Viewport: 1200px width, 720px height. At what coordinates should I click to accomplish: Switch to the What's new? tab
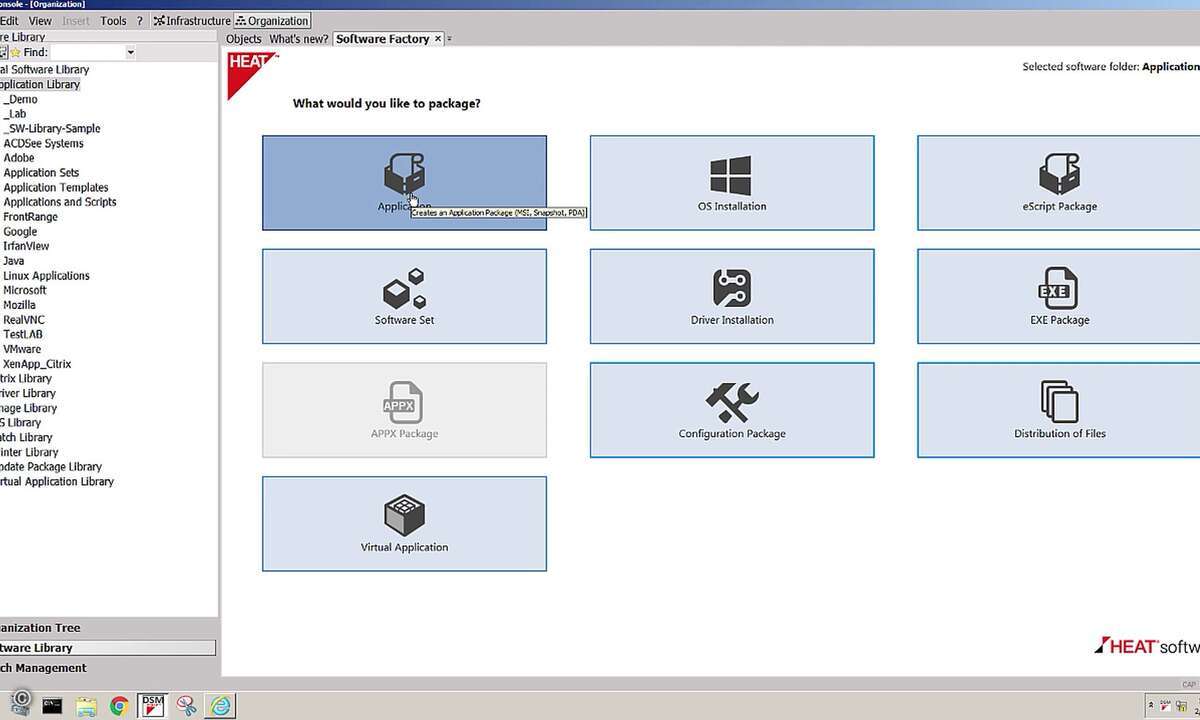click(x=299, y=39)
